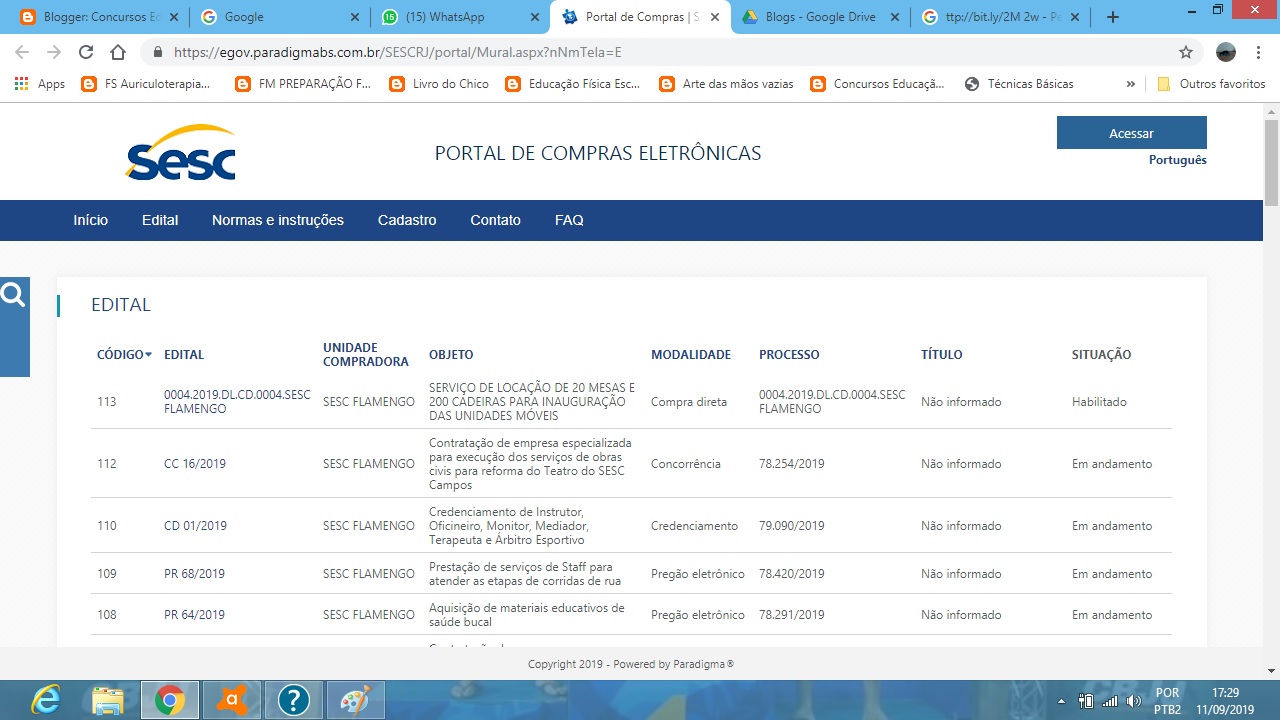Open the Apps bookmarks shortcut
This screenshot has height=720, width=1280.
click(40, 84)
